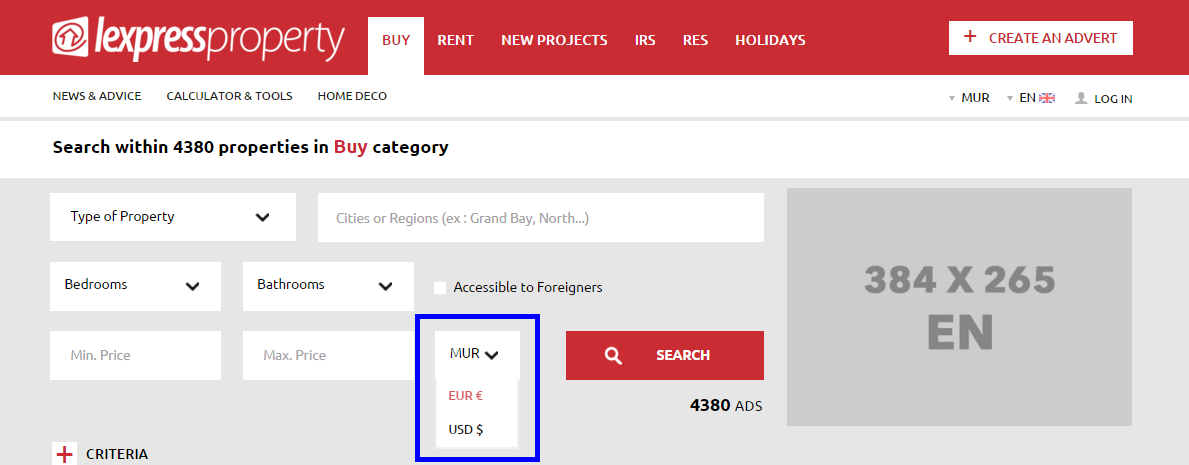Click the red SEARCH button
Screen dimensions: 1189x465
[x=664, y=355]
